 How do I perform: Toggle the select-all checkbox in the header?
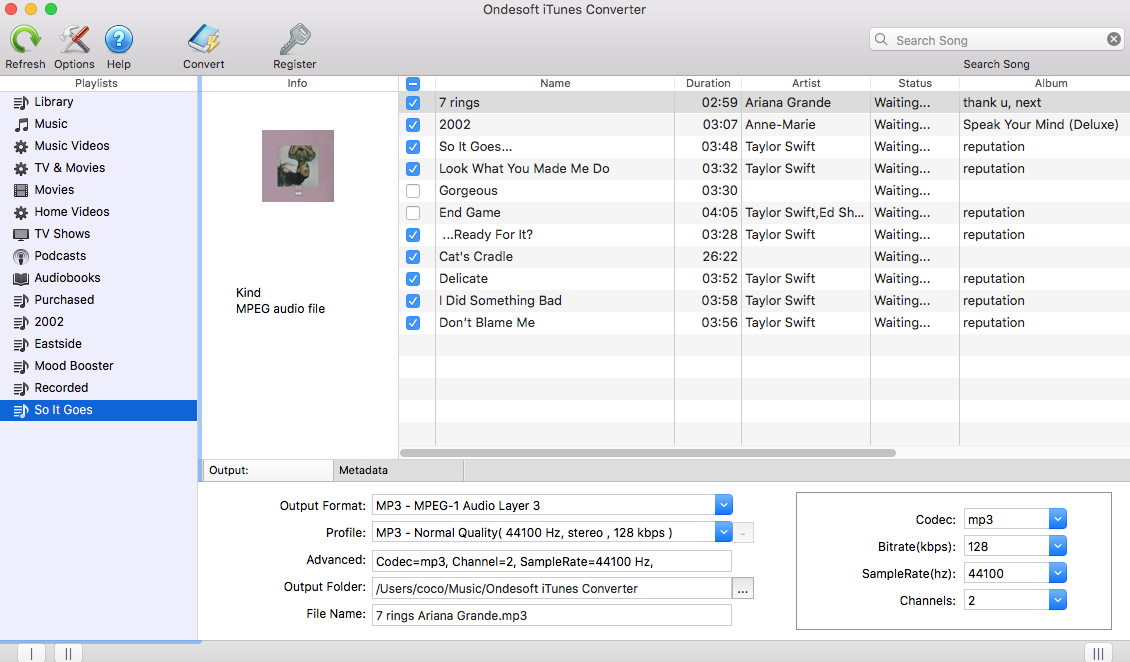pyautogui.click(x=413, y=84)
